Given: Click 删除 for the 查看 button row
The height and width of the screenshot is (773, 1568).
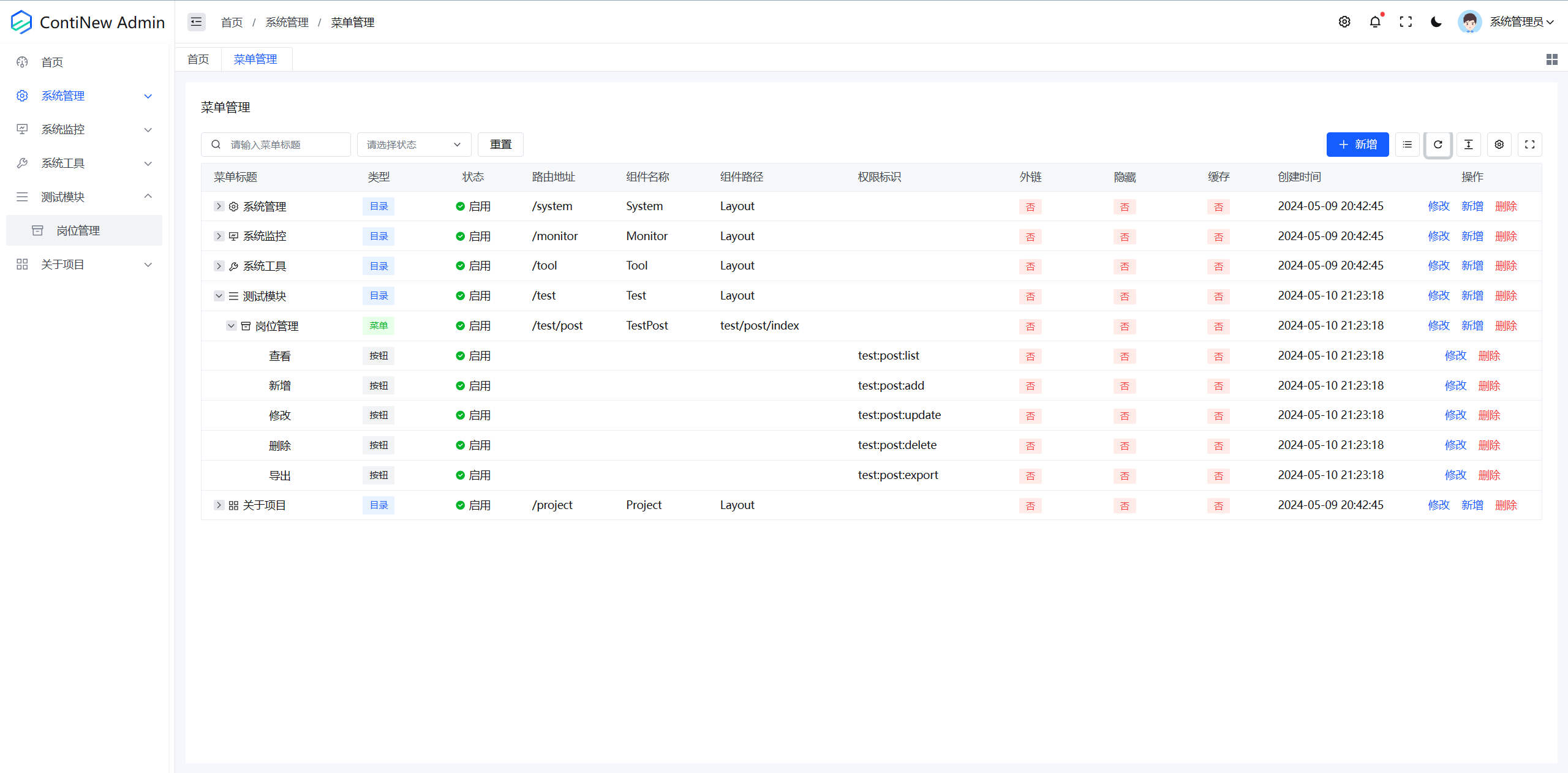Looking at the screenshot, I should tap(1489, 356).
